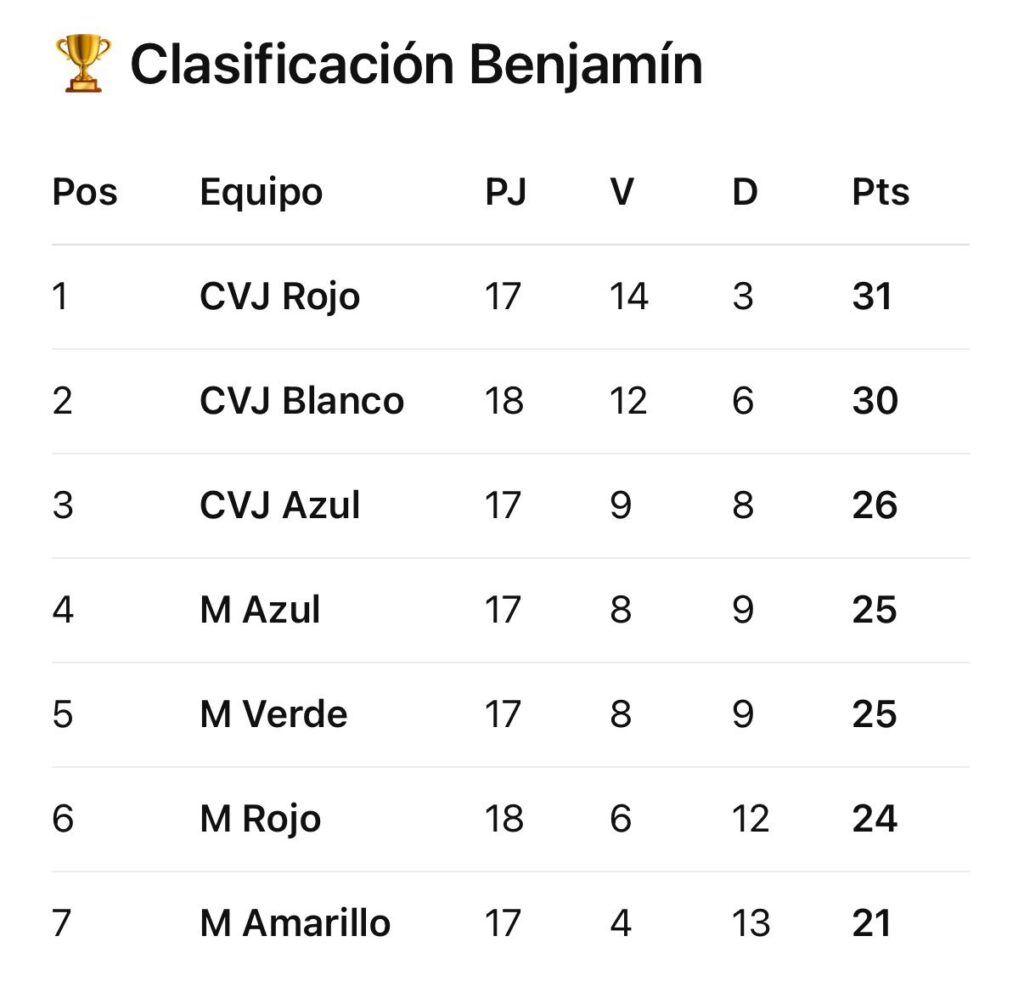Select the M Amarillo team name
This screenshot has height=987, width=1024.
[295, 923]
